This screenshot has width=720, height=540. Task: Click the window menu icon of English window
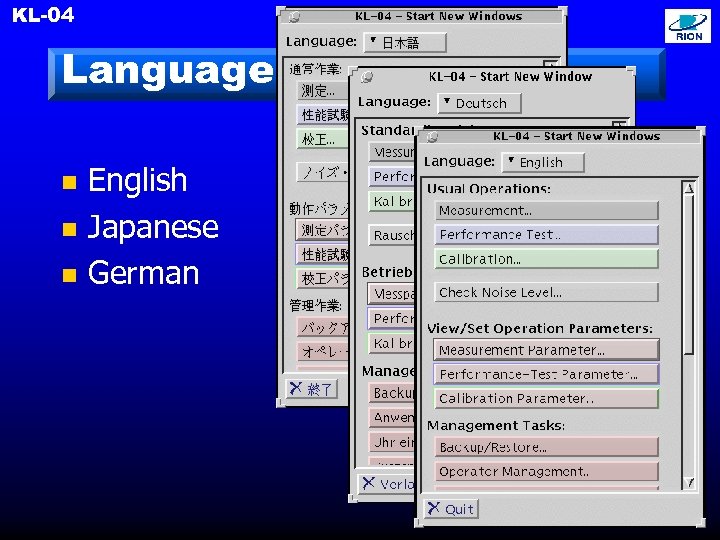coord(432,136)
